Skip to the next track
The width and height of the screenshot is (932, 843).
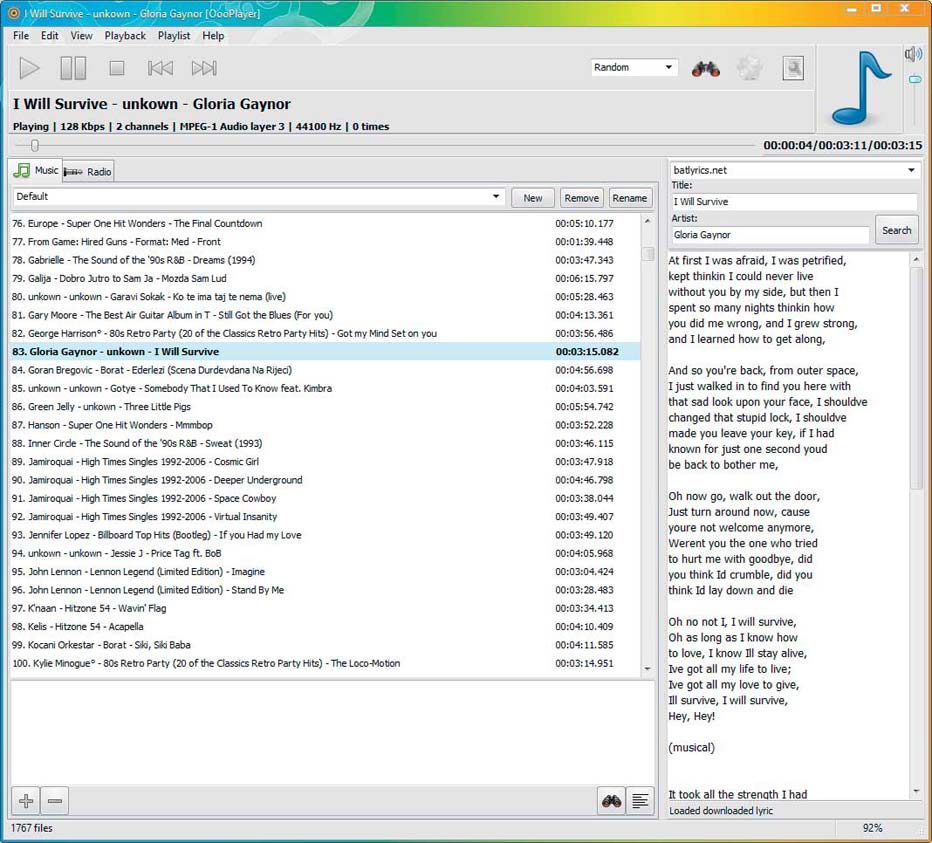click(x=204, y=68)
